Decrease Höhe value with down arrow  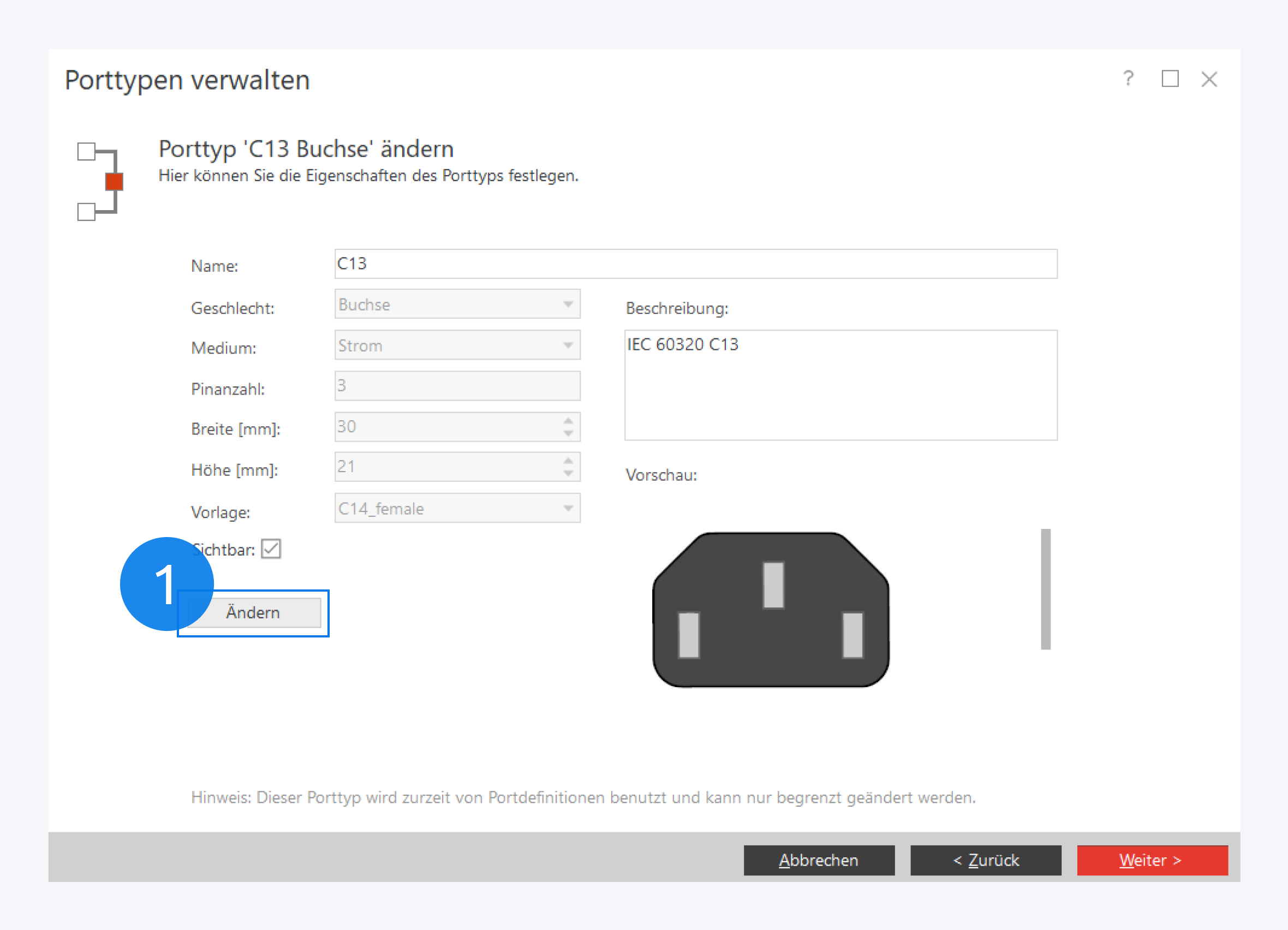[x=568, y=474]
